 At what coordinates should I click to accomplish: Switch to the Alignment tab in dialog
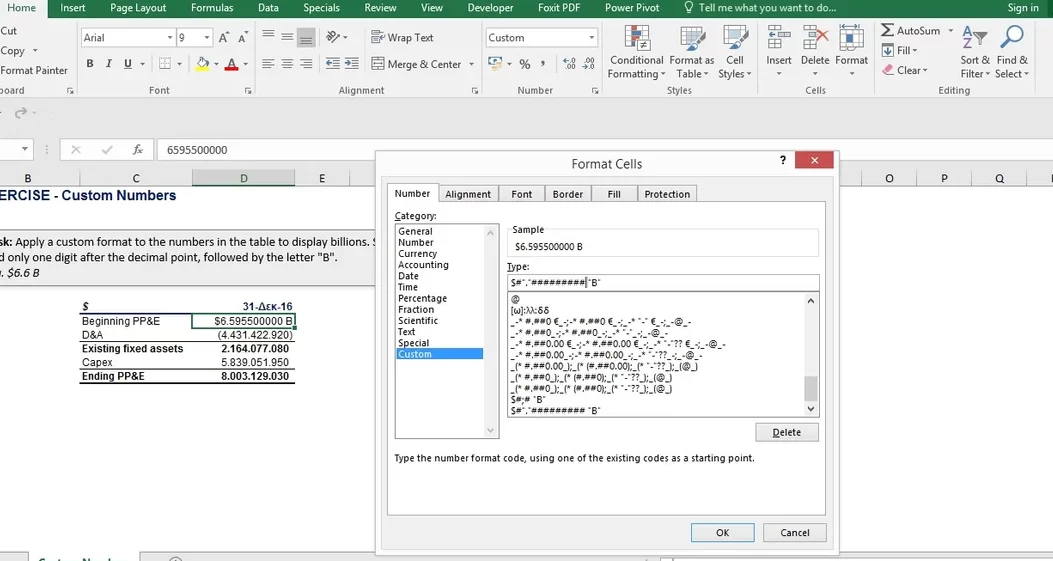(x=468, y=194)
